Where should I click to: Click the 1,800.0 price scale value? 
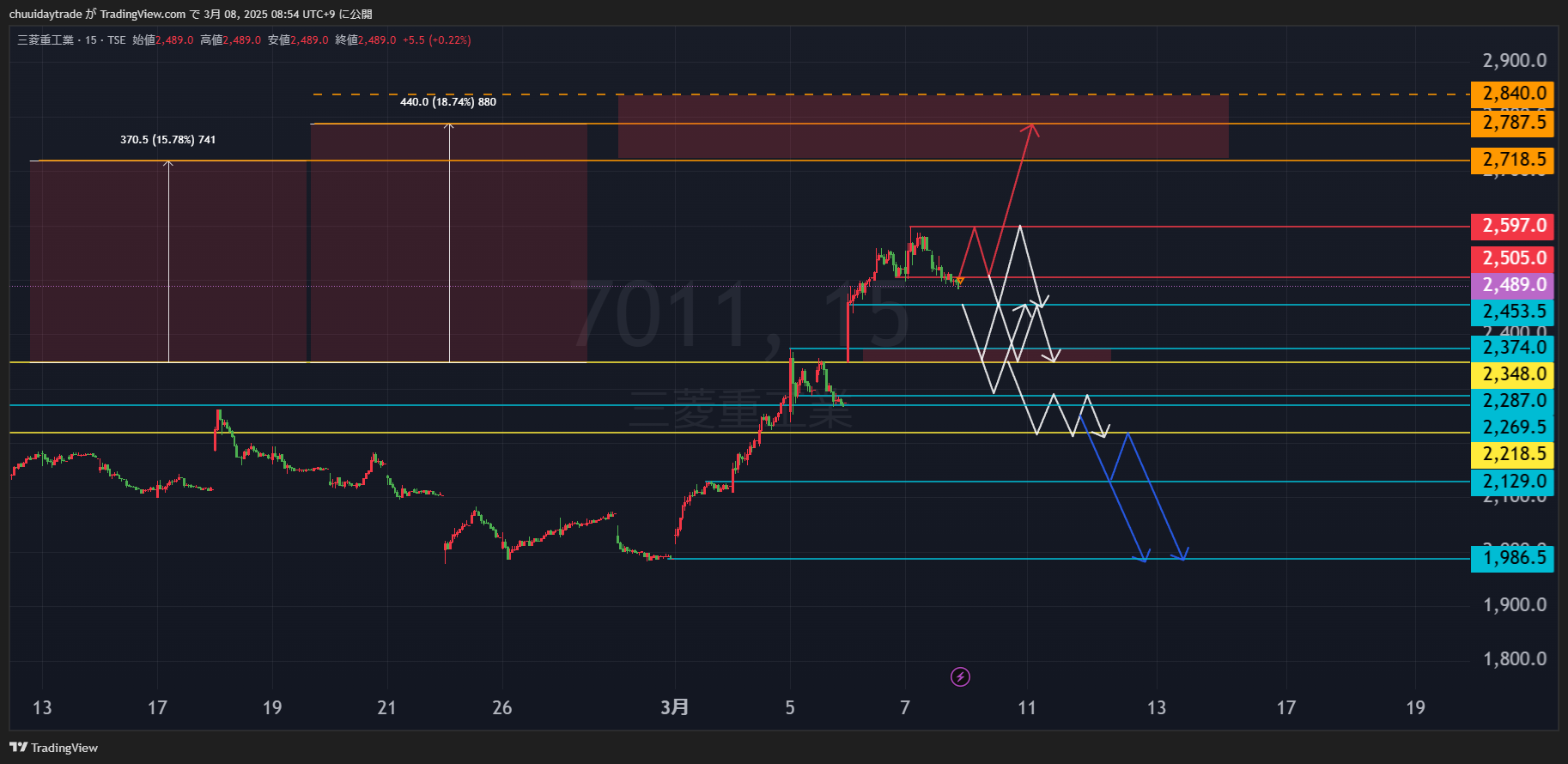pos(1514,659)
